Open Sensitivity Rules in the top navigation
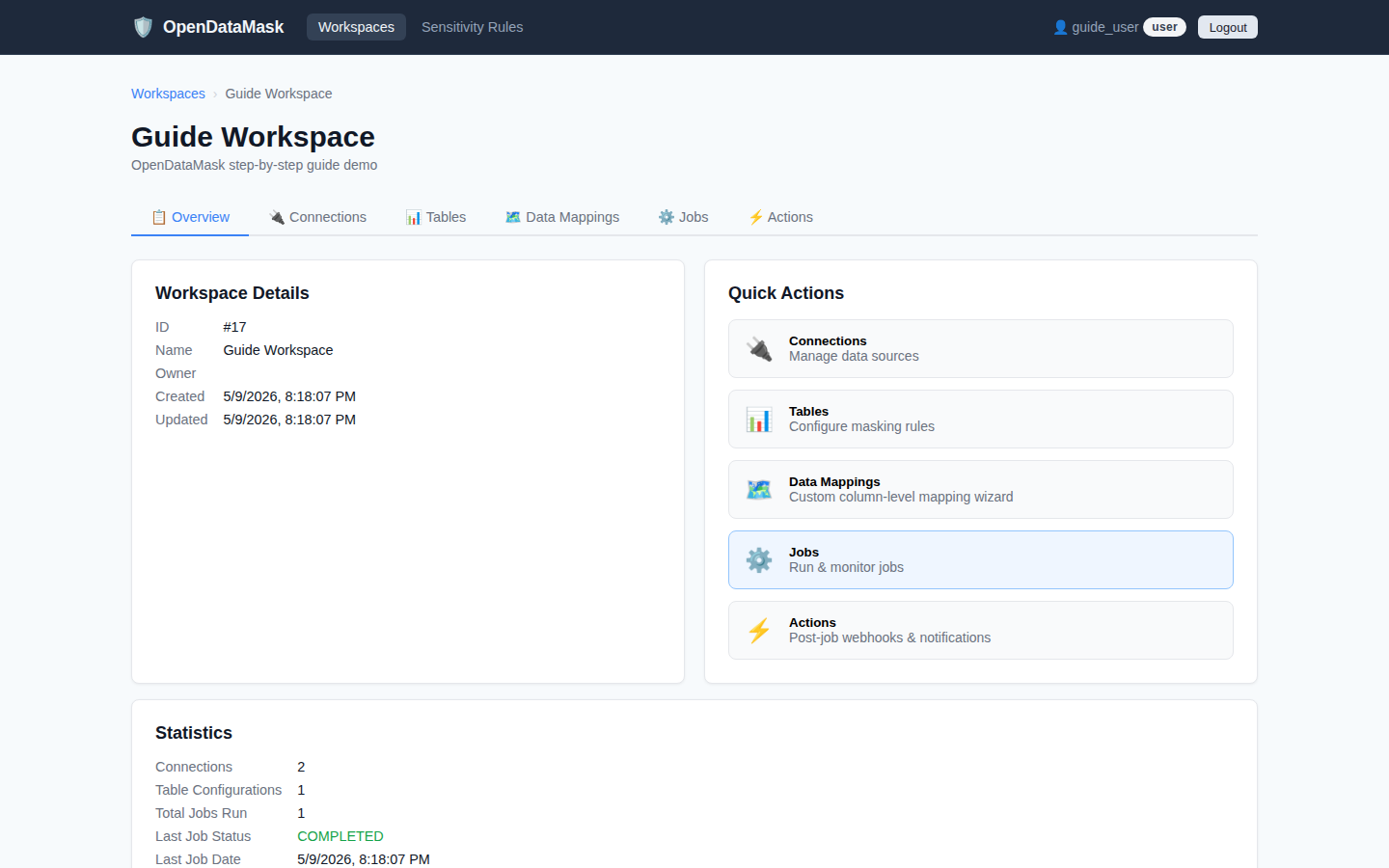 tap(472, 27)
